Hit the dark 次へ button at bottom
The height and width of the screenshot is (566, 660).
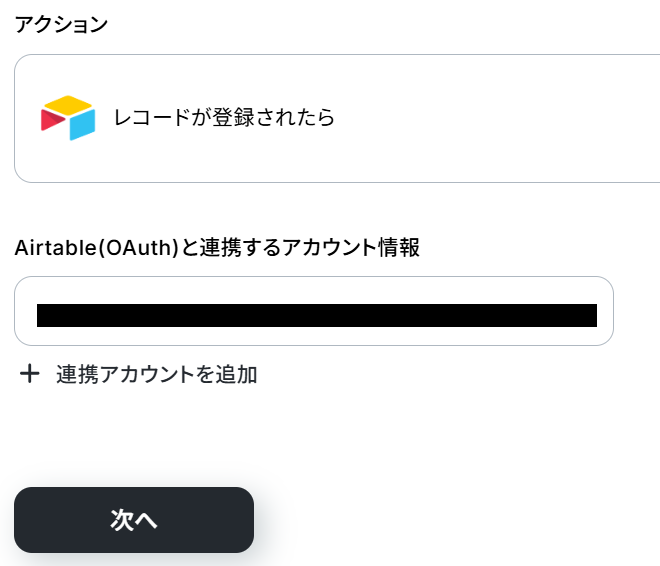coord(133,520)
